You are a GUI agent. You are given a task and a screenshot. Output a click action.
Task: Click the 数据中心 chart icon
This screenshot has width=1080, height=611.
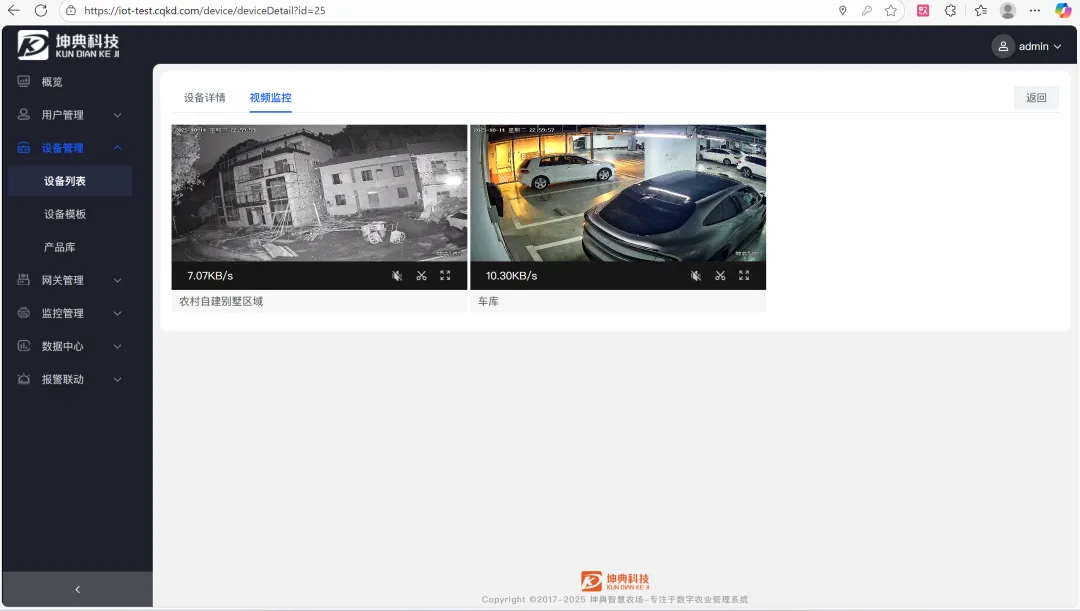(23, 346)
